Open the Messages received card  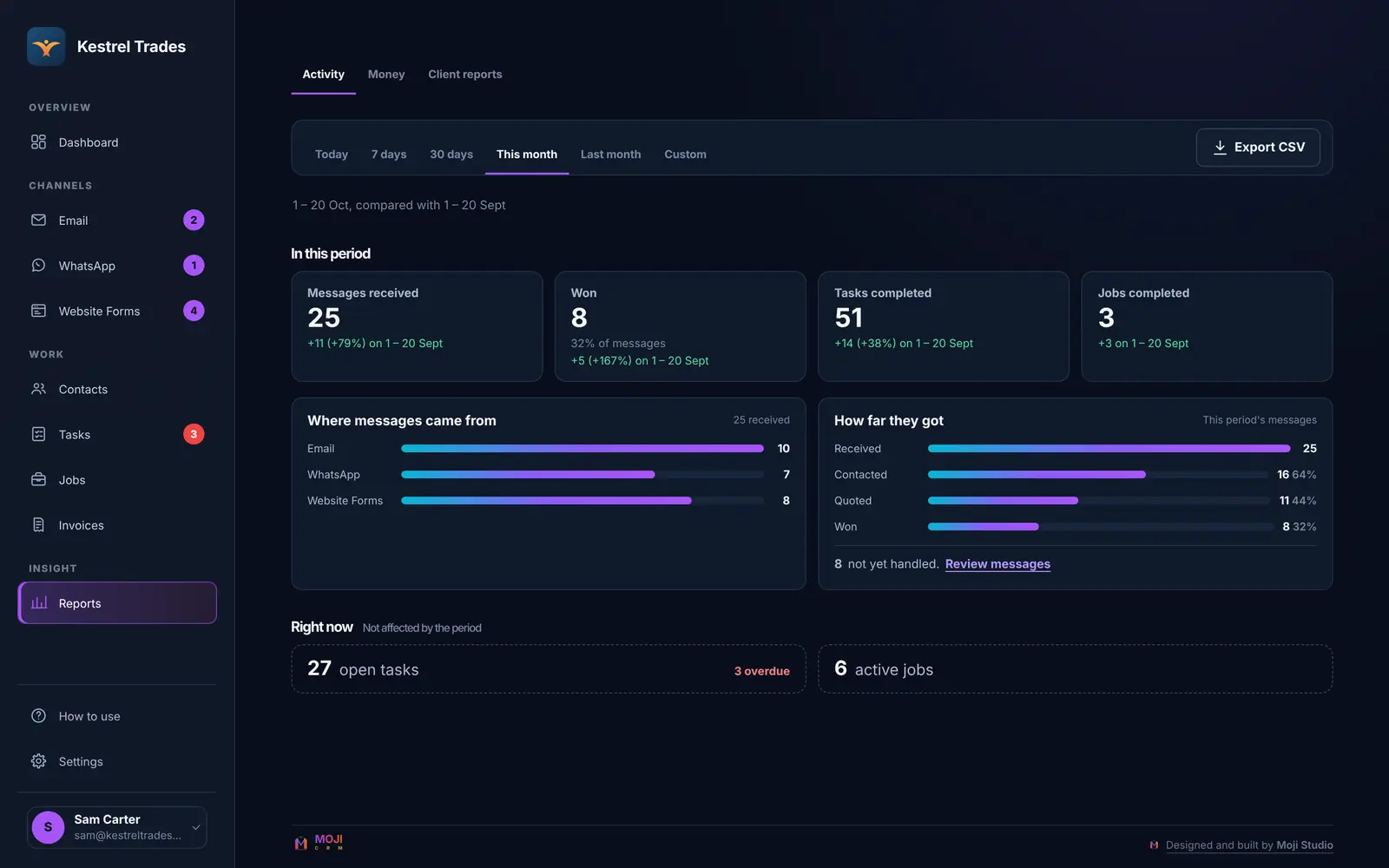point(417,326)
